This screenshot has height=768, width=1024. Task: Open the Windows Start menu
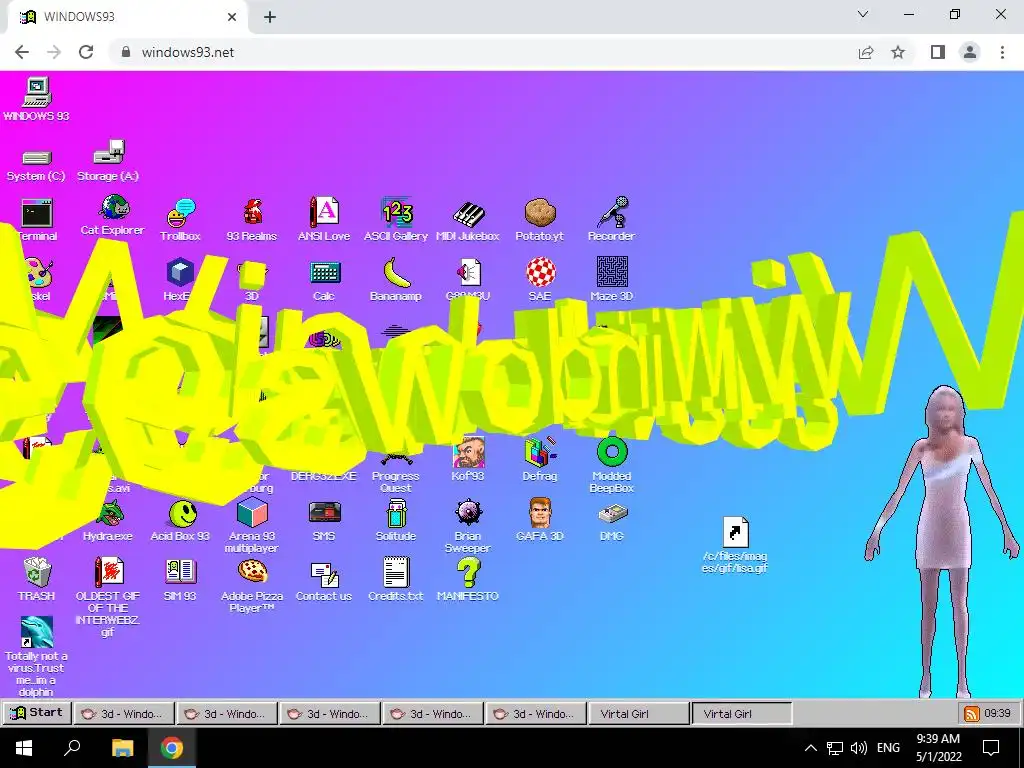pos(24,748)
